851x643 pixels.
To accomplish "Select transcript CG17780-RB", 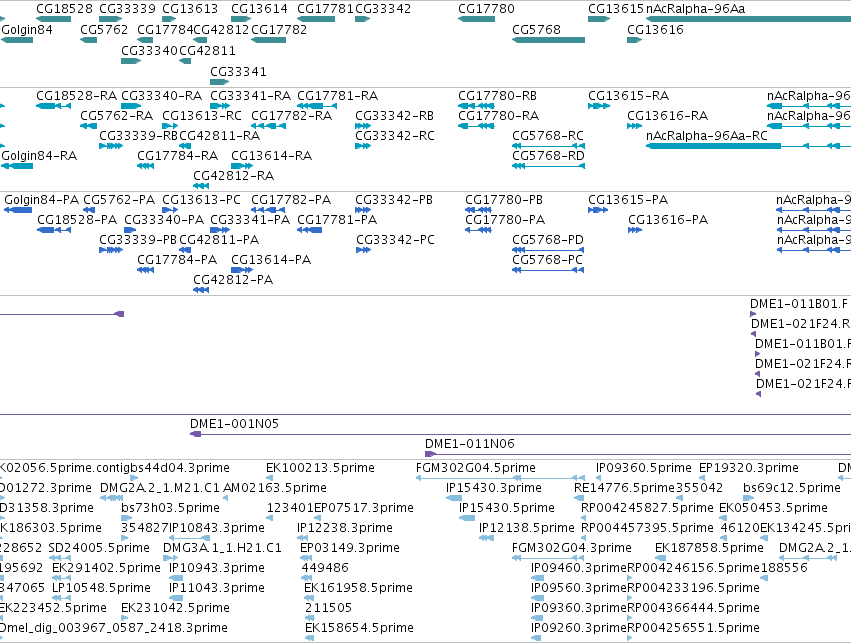I will [477, 106].
